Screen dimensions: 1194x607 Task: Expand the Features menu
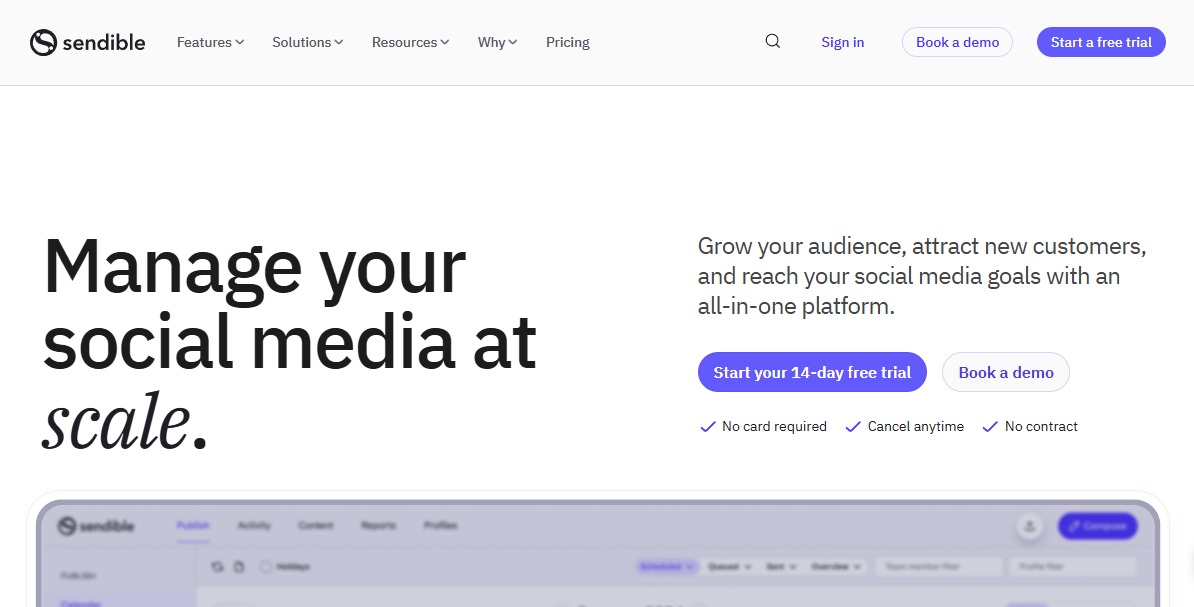[x=210, y=42]
